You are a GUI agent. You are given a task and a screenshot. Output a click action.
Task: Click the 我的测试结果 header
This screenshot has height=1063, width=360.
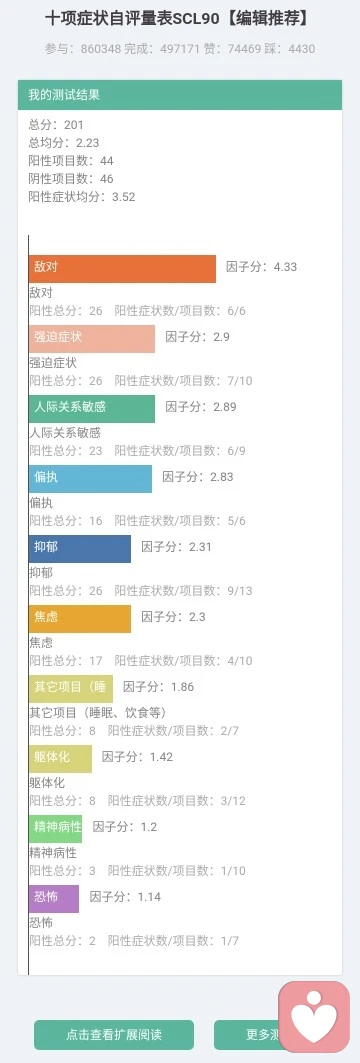click(180, 95)
